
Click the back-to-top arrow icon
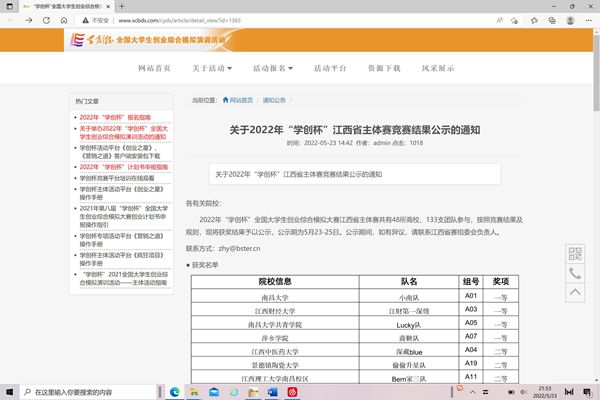(575, 292)
